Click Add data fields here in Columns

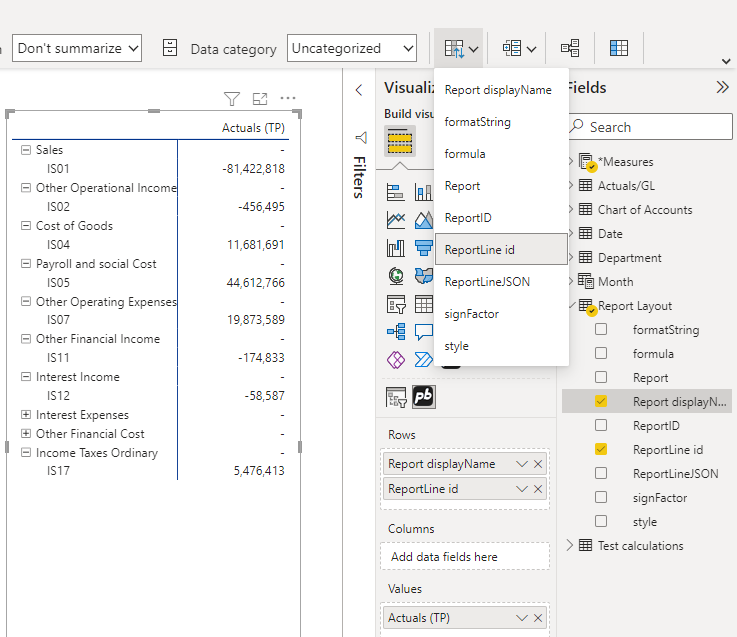point(465,557)
